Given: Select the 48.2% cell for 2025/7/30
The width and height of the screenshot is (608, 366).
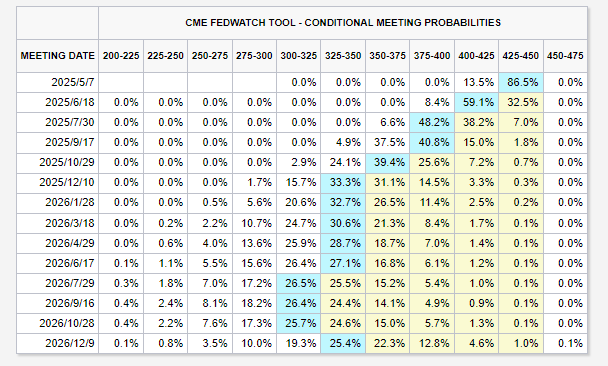Looking at the screenshot, I should pyautogui.click(x=432, y=123).
